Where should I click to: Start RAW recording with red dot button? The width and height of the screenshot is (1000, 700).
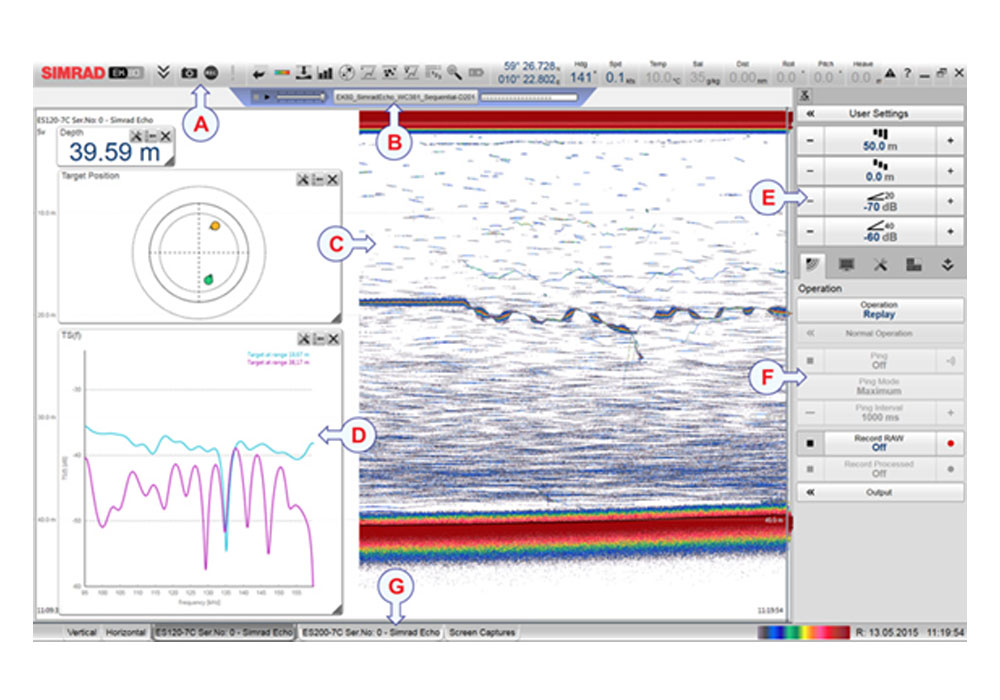[949, 441]
